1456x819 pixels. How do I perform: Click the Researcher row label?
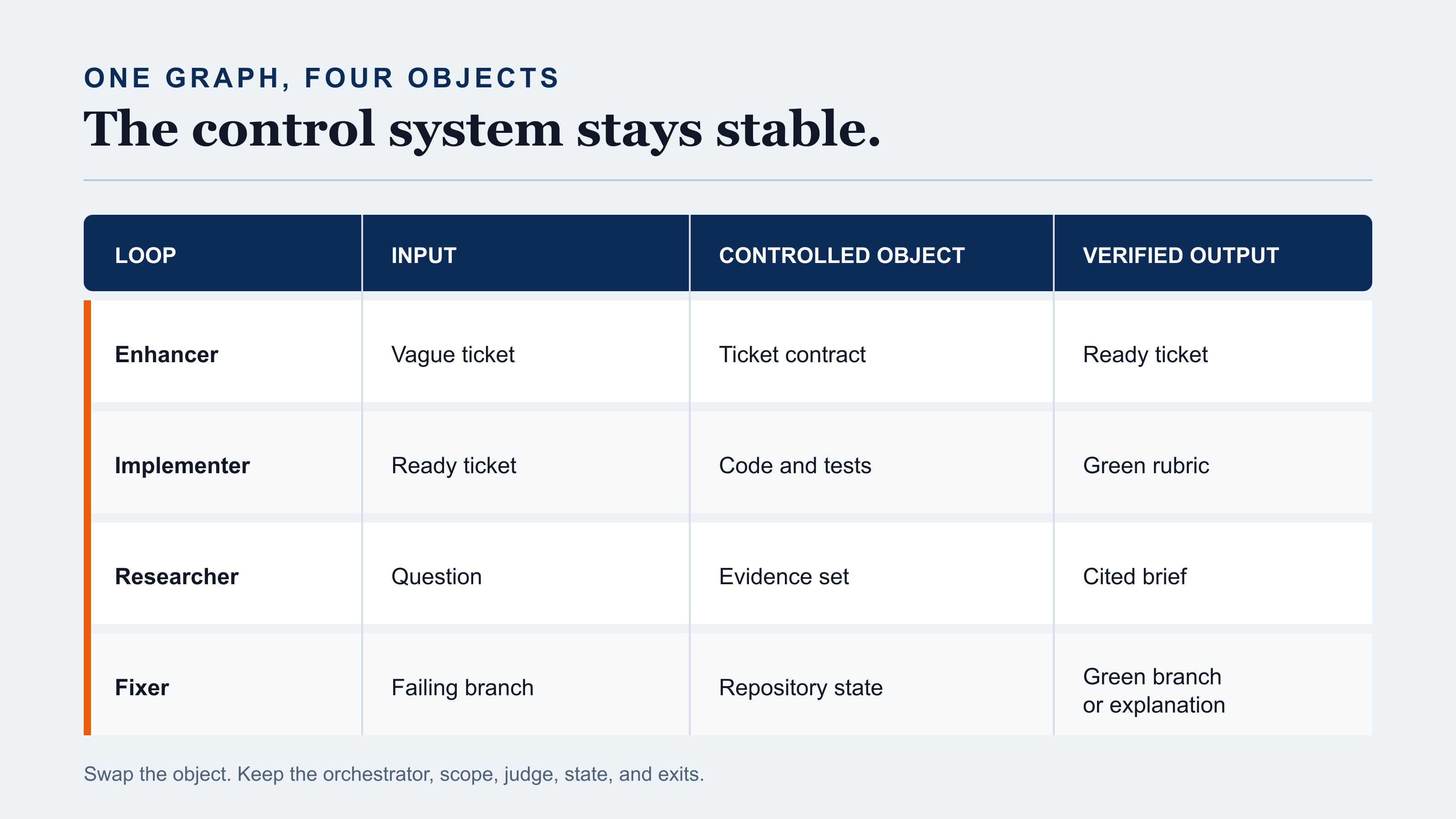tap(177, 576)
